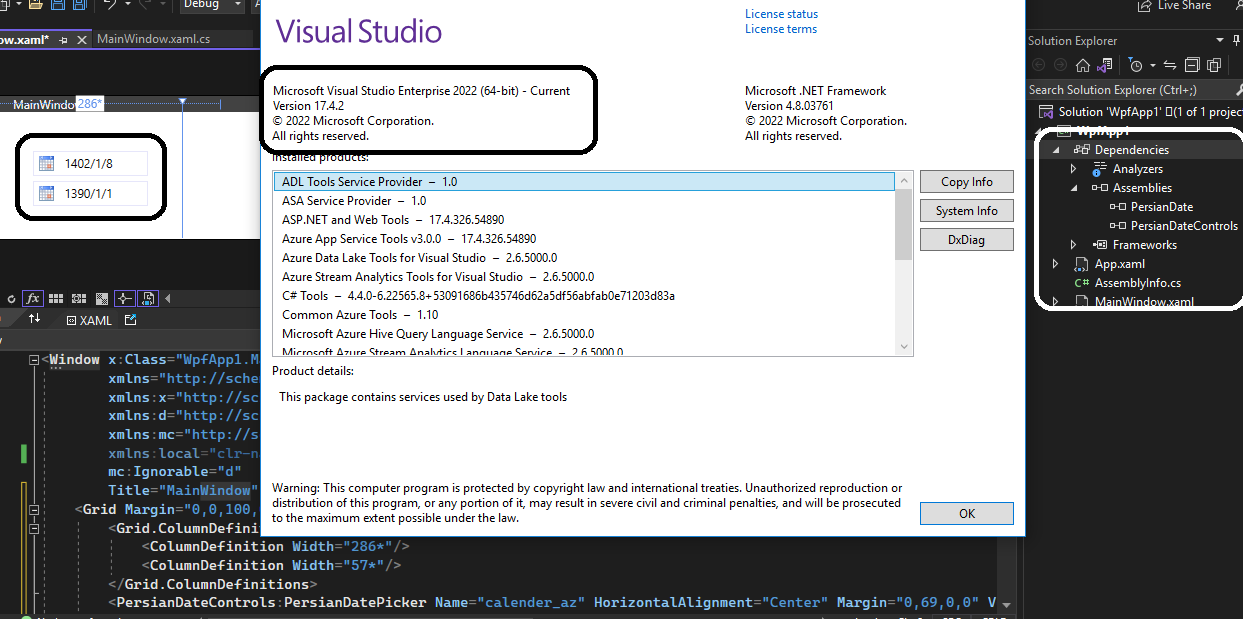The height and width of the screenshot is (619, 1243).
Task: Click the single-disk Save toolbar icon
Action: 58,4
